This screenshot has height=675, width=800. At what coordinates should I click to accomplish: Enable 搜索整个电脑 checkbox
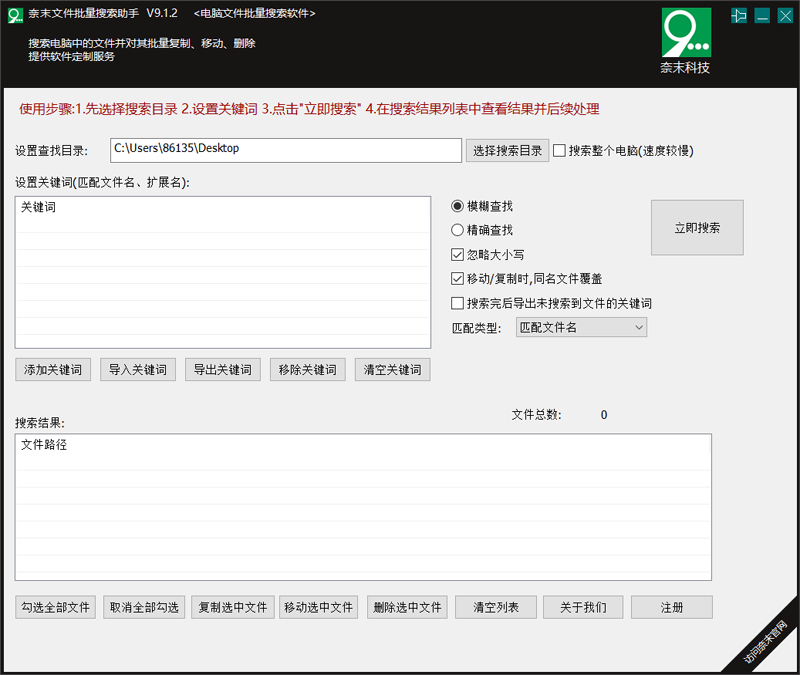pyautogui.click(x=560, y=151)
